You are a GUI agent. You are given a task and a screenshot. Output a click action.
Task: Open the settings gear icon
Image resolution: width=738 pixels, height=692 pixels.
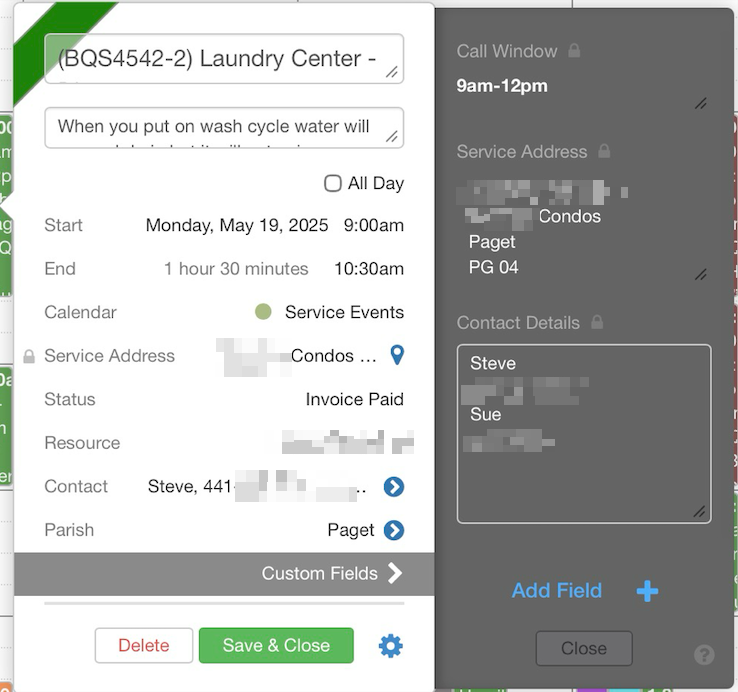coord(390,646)
